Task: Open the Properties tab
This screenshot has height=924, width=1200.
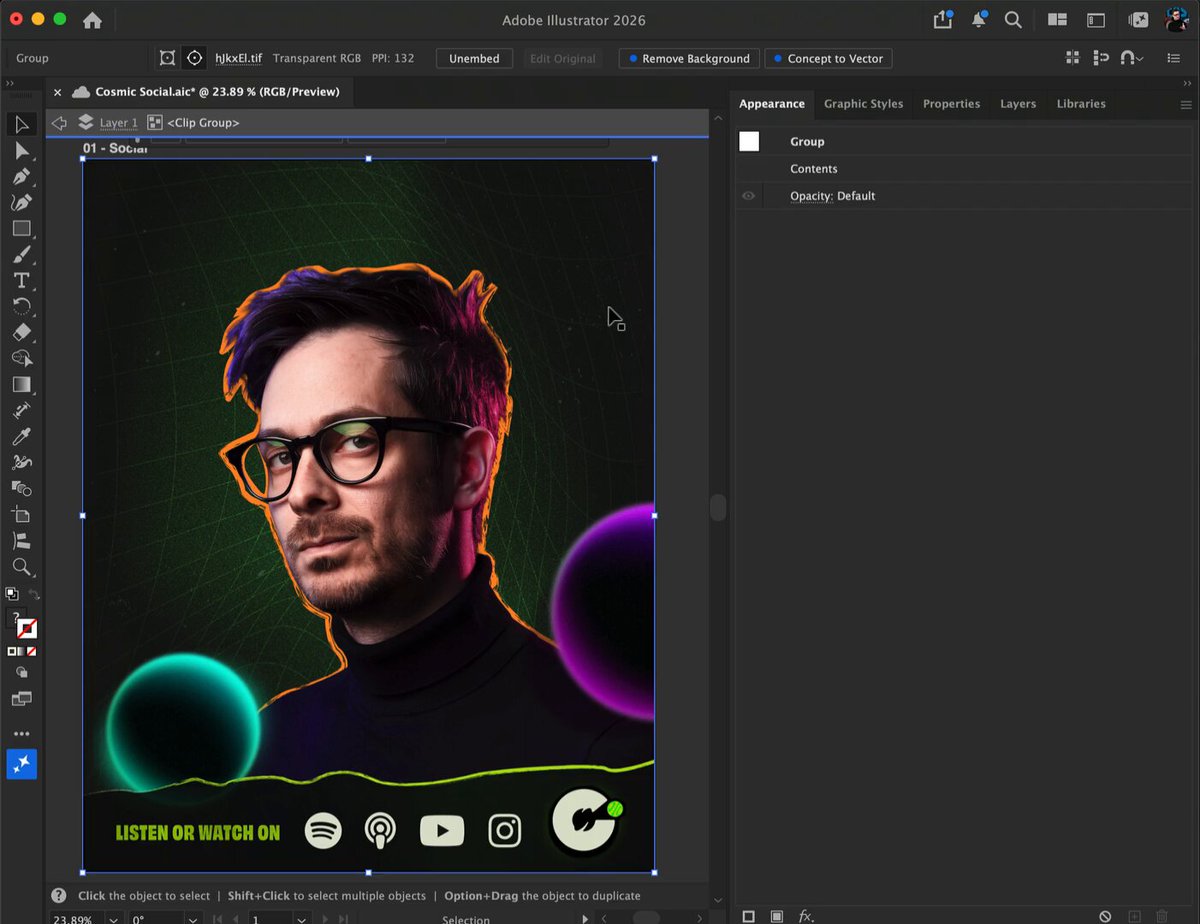Action: tap(951, 104)
